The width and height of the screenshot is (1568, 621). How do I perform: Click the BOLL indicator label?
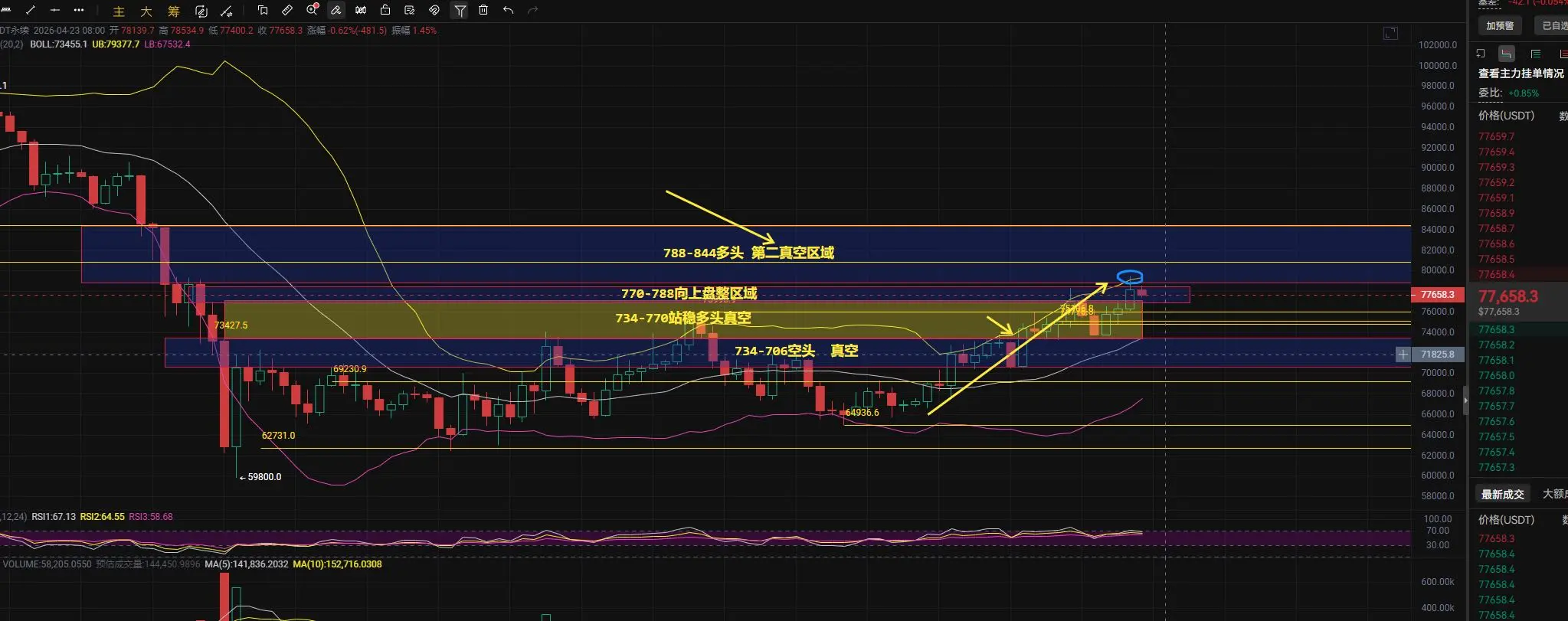tap(58, 44)
